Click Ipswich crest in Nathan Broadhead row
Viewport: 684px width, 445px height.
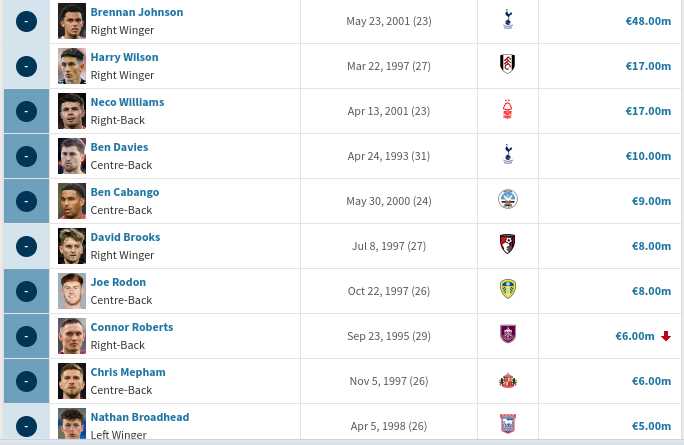[x=508, y=425]
